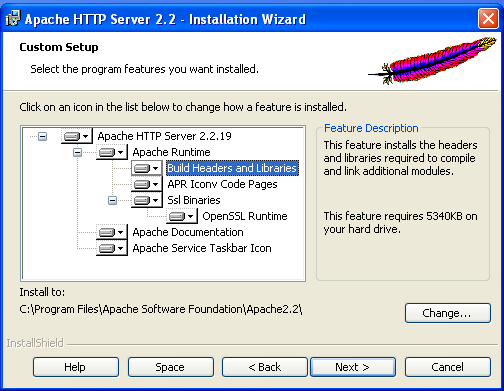Click the Space button
504x391 pixels.
[x=171, y=367]
